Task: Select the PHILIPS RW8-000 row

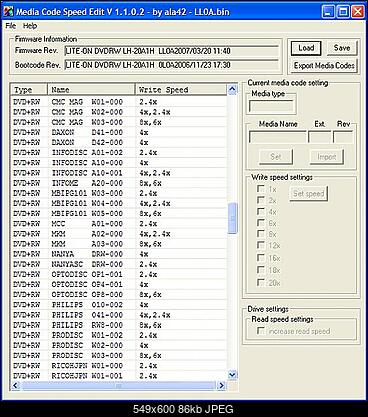Action: click(x=119, y=325)
